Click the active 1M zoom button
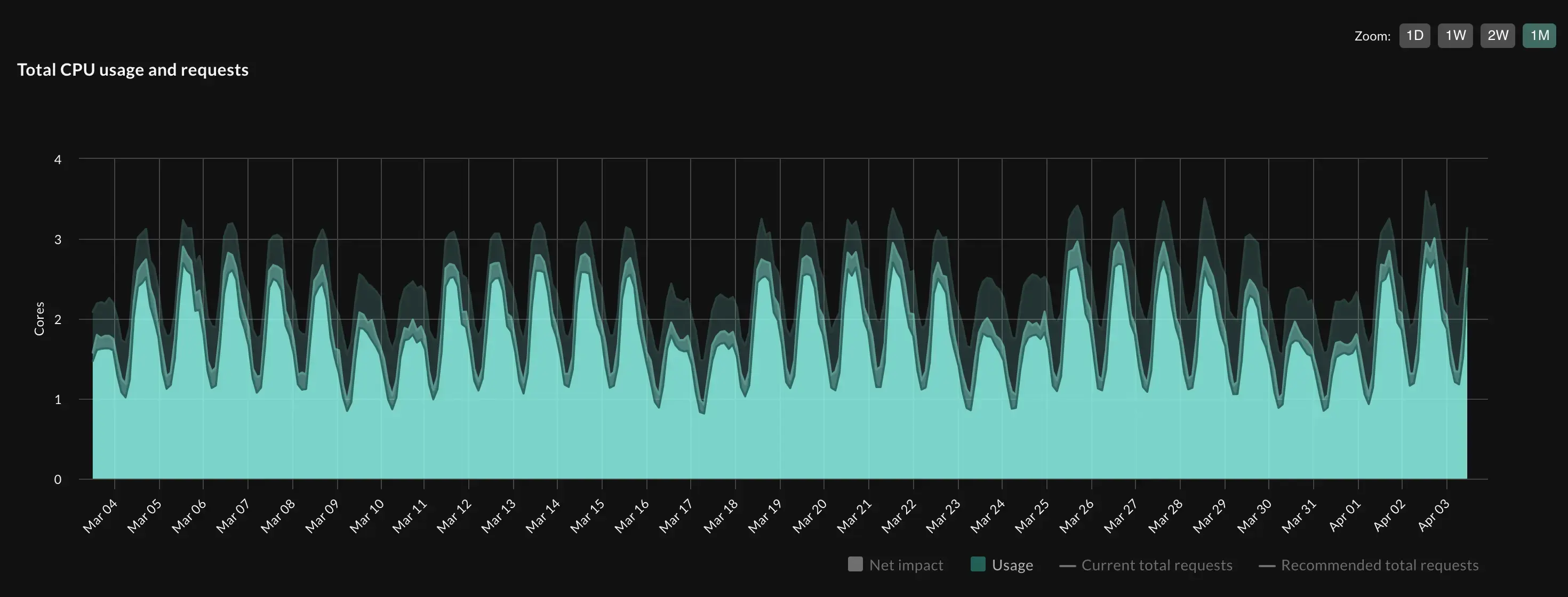Image resolution: width=1568 pixels, height=597 pixels. point(1539,35)
